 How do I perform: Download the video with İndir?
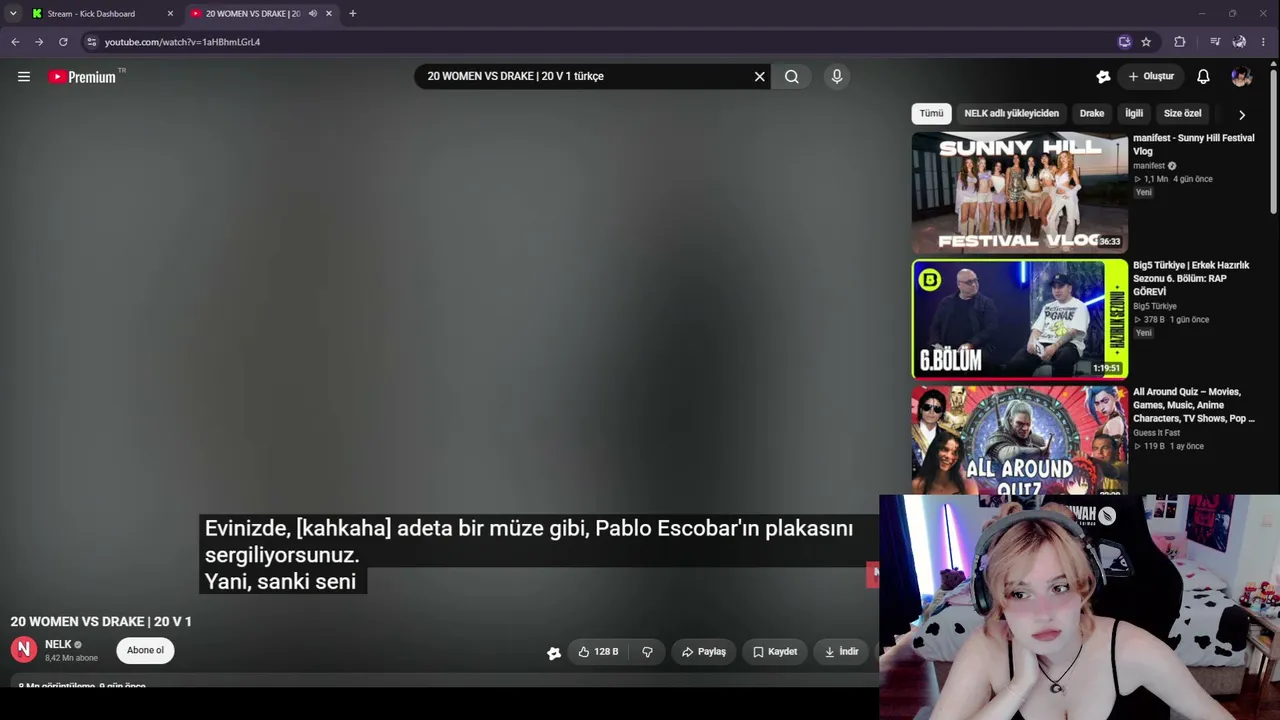tap(841, 652)
